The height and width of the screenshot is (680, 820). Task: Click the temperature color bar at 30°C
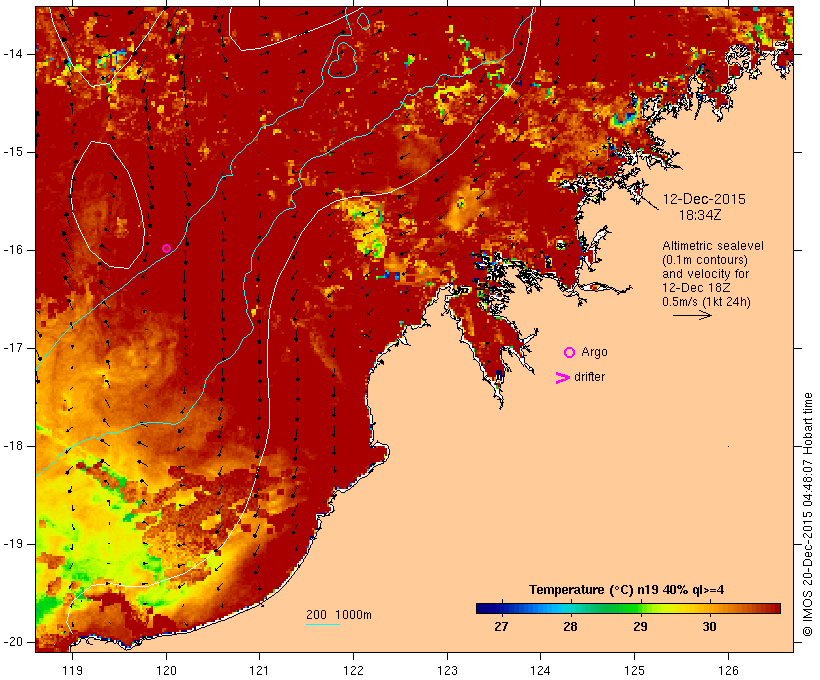pos(710,608)
